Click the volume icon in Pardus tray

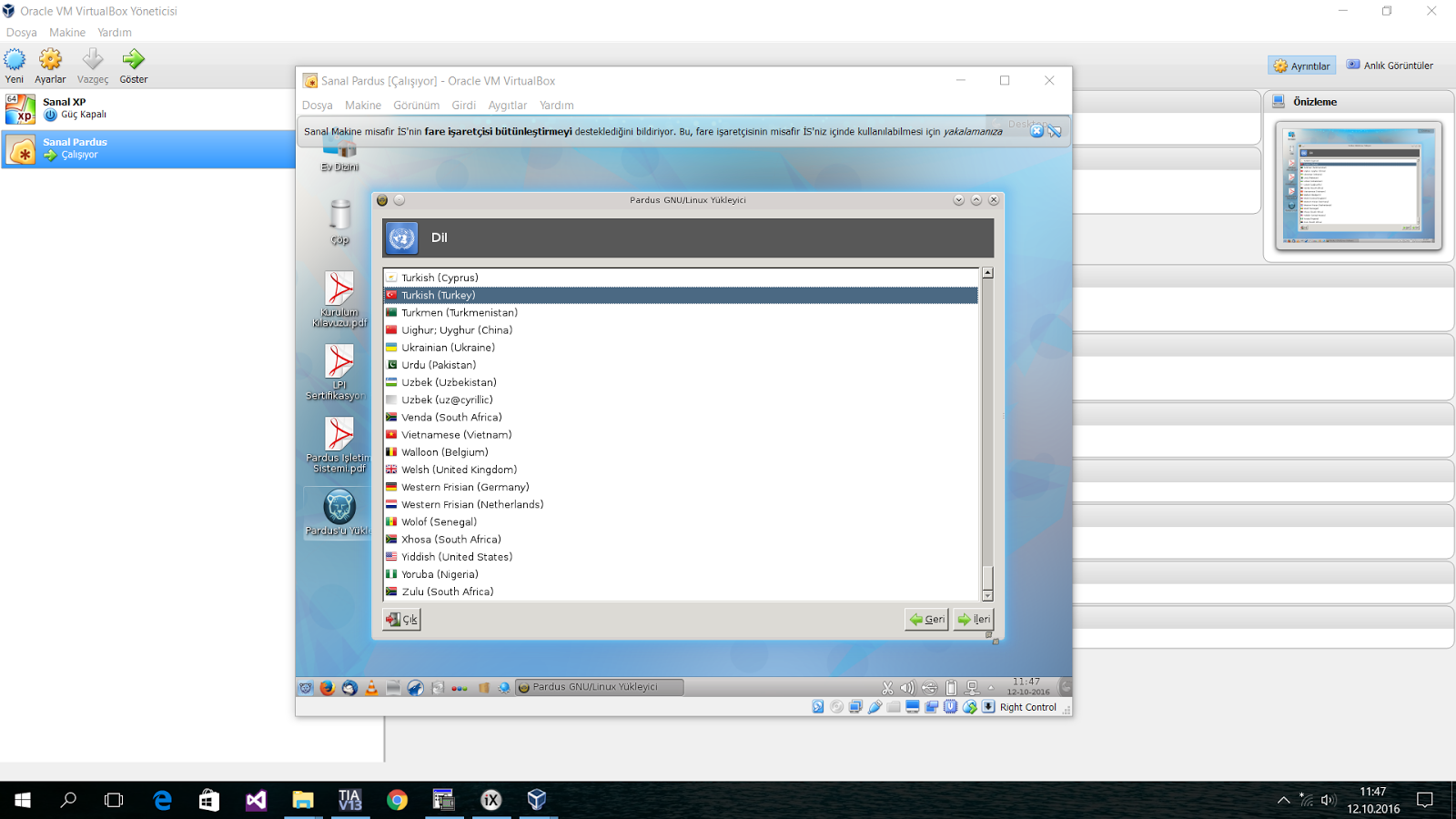point(907,688)
